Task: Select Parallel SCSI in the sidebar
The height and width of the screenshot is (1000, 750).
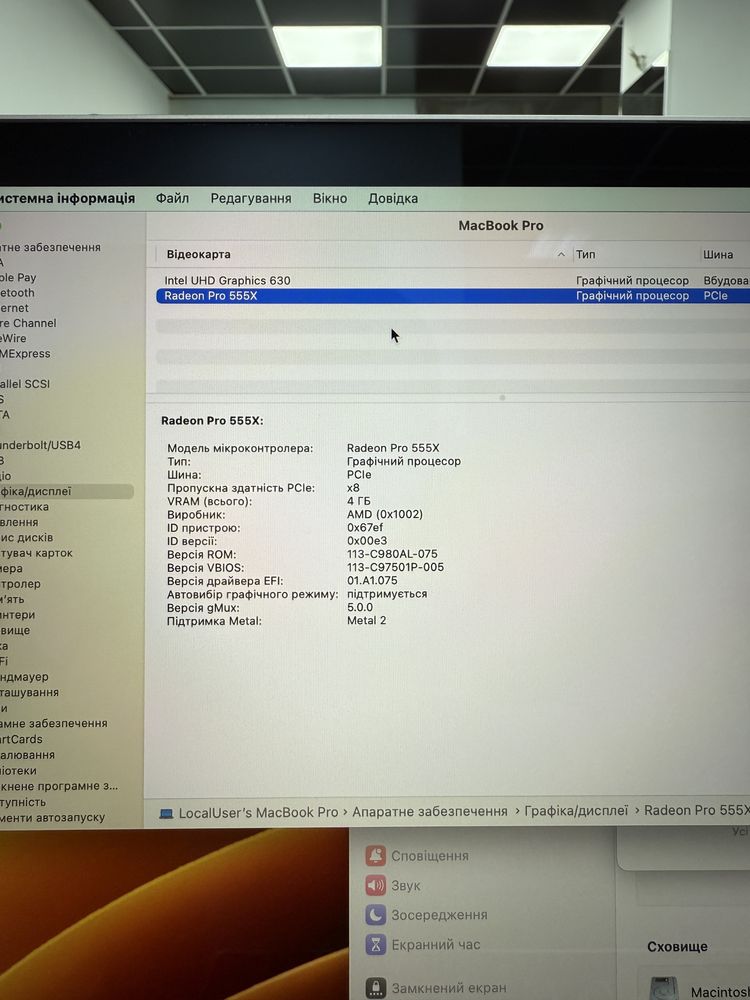Action: tap(25, 384)
